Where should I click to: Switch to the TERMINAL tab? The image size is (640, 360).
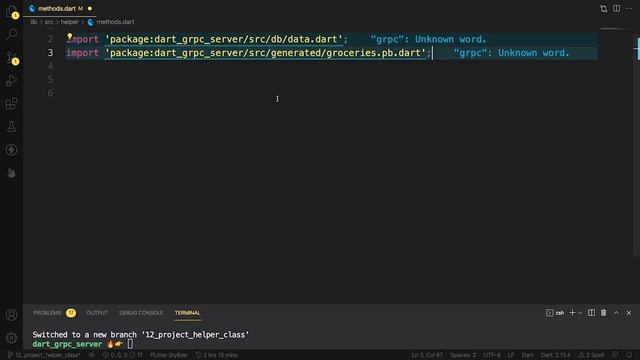[187, 313]
